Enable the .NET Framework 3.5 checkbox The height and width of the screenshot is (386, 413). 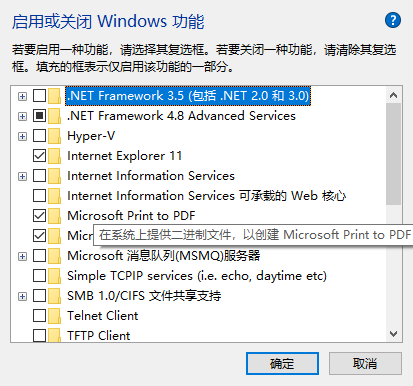(39, 96)
